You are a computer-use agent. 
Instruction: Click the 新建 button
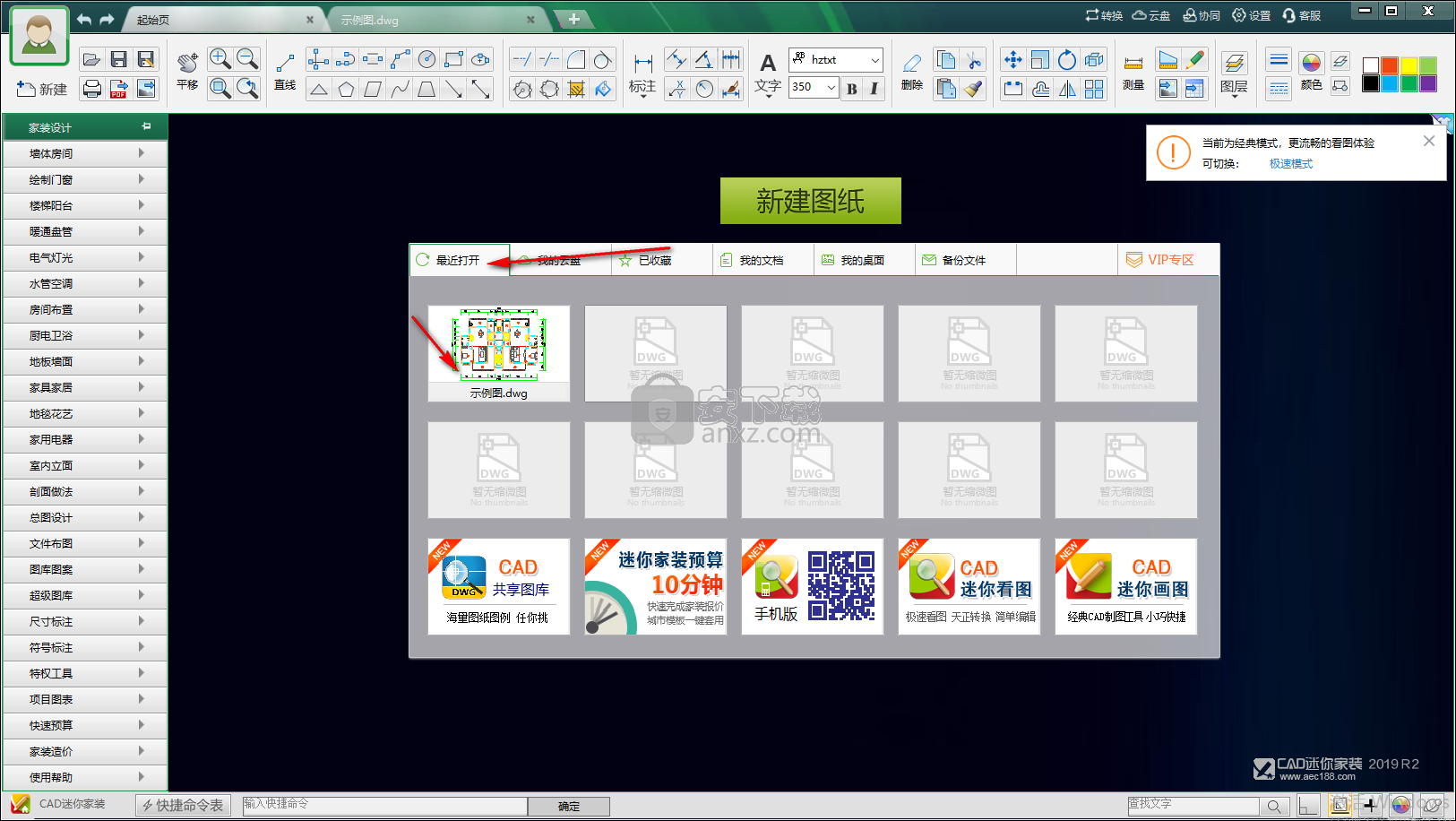point(42,89)
